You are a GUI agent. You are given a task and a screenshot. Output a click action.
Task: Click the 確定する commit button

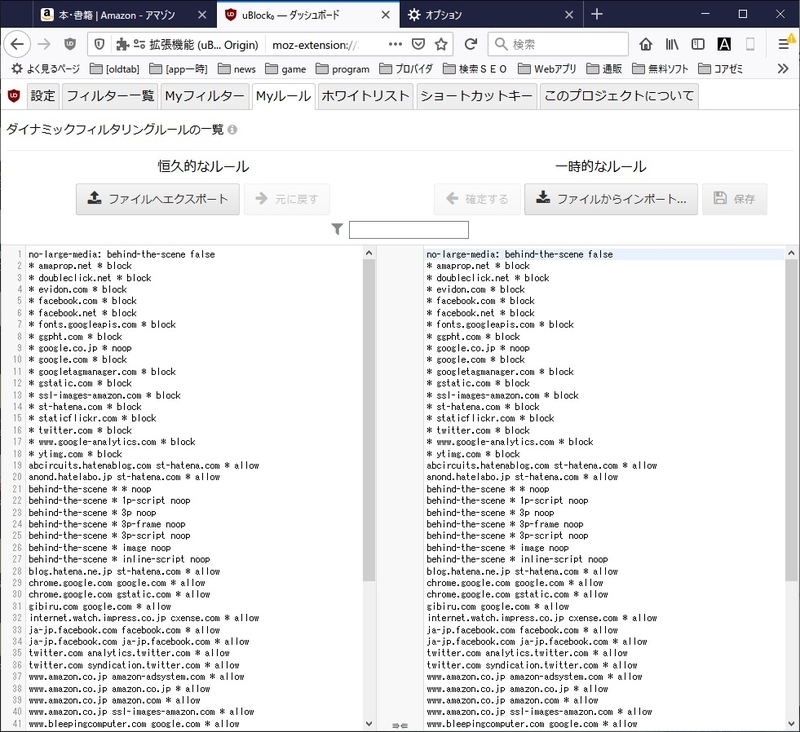477,199
